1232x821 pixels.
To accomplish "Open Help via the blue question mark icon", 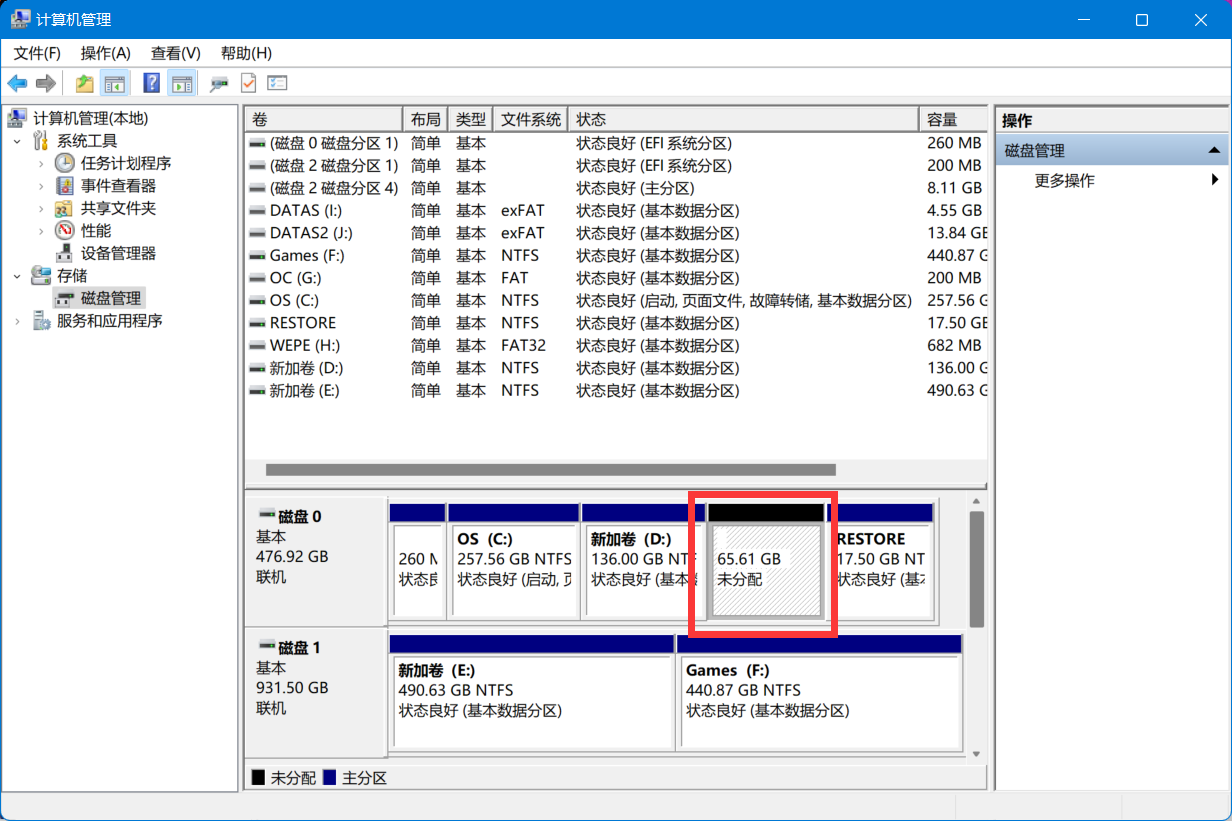I will (151, 83).
